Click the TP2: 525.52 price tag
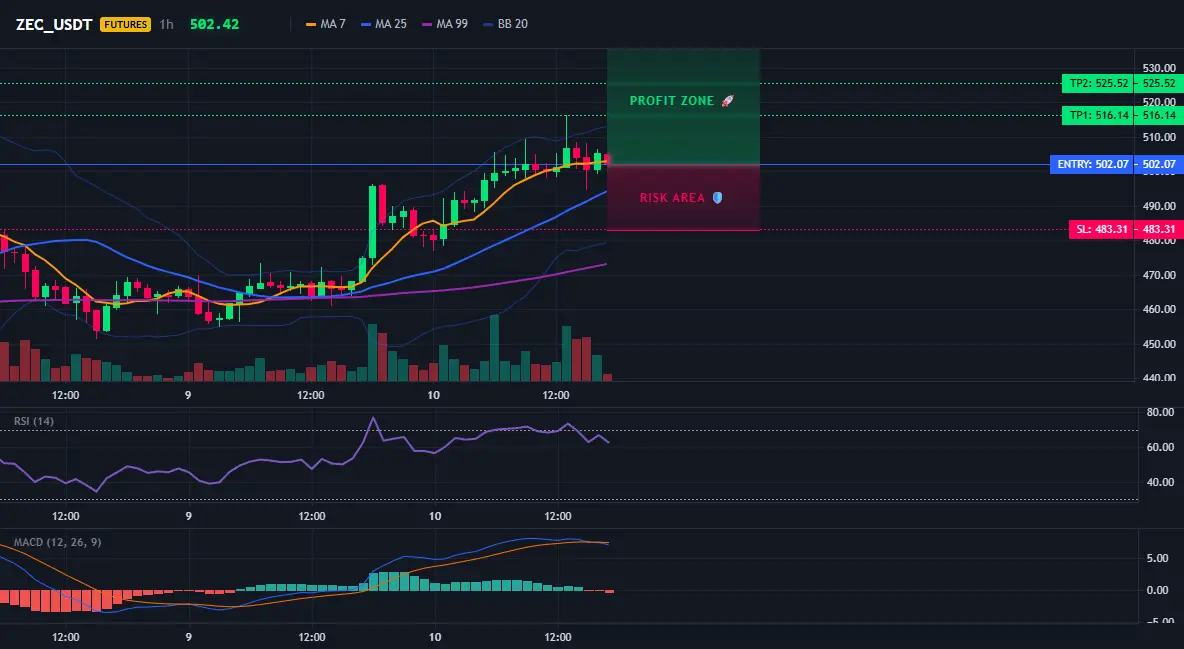This screenshot has width=1184, height=649. tap(1096, 84)
